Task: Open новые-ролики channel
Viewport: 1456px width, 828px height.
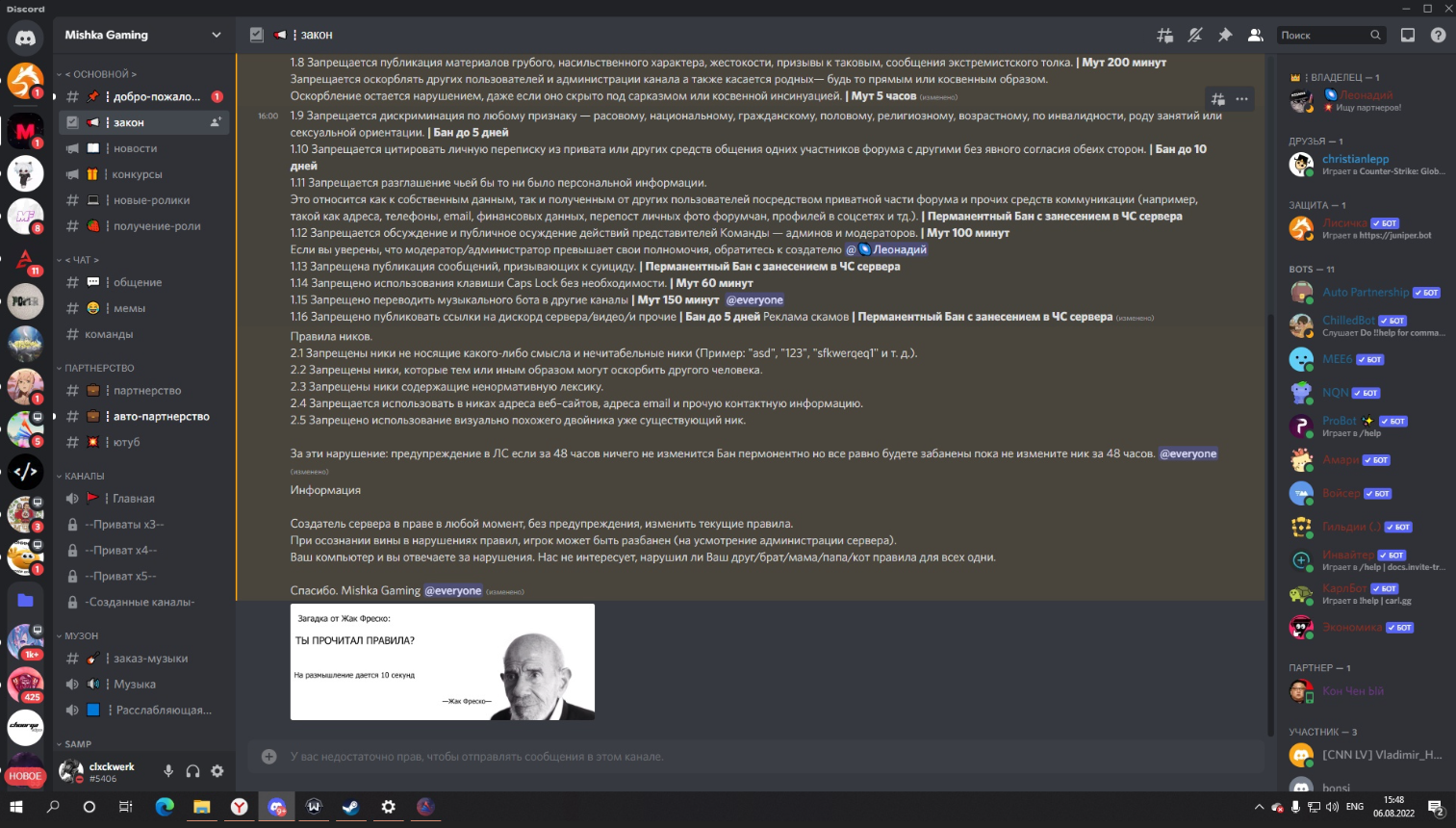Action: (x=144, y=200)
